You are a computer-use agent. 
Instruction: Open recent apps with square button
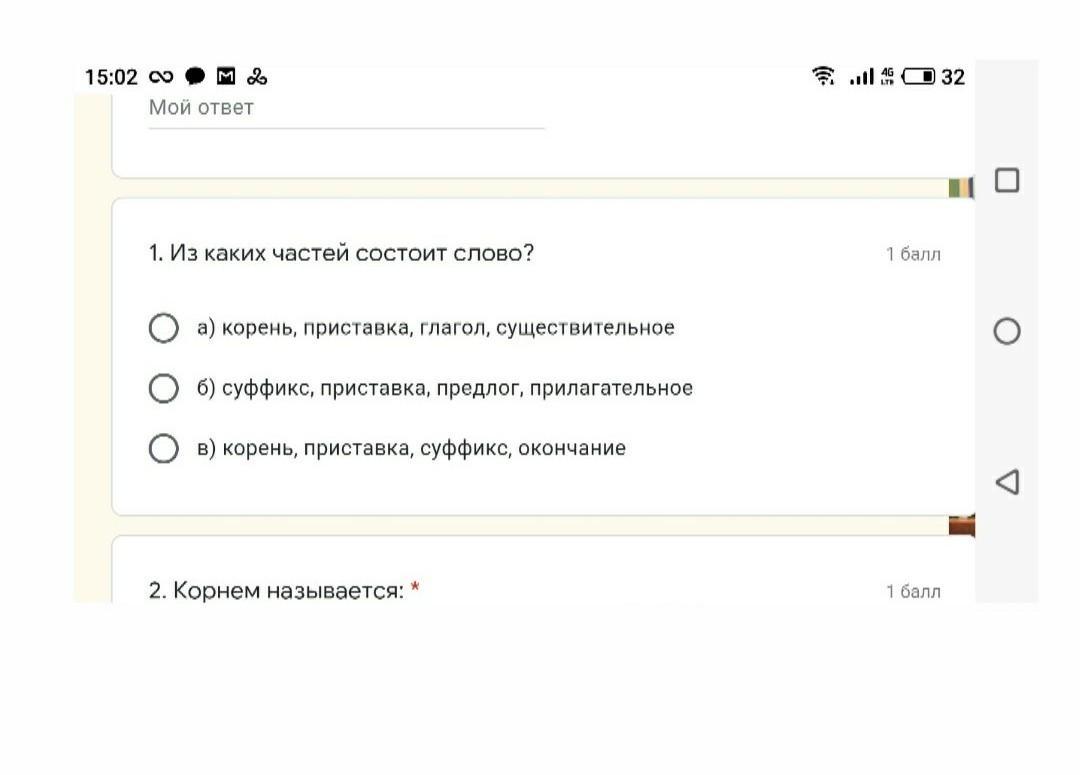[x=1007, y=180]
